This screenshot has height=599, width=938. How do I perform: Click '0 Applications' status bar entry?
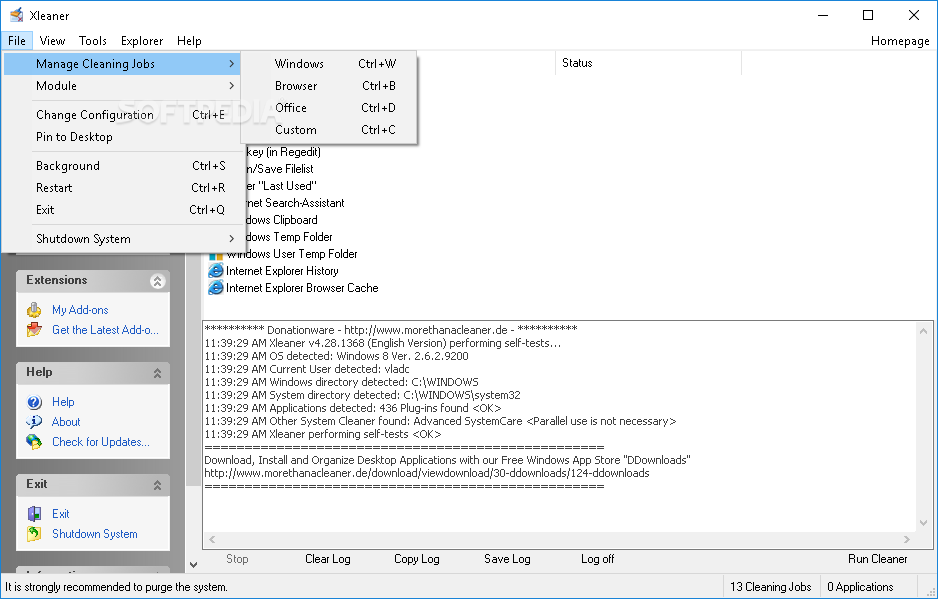click(x=860, y=587)
